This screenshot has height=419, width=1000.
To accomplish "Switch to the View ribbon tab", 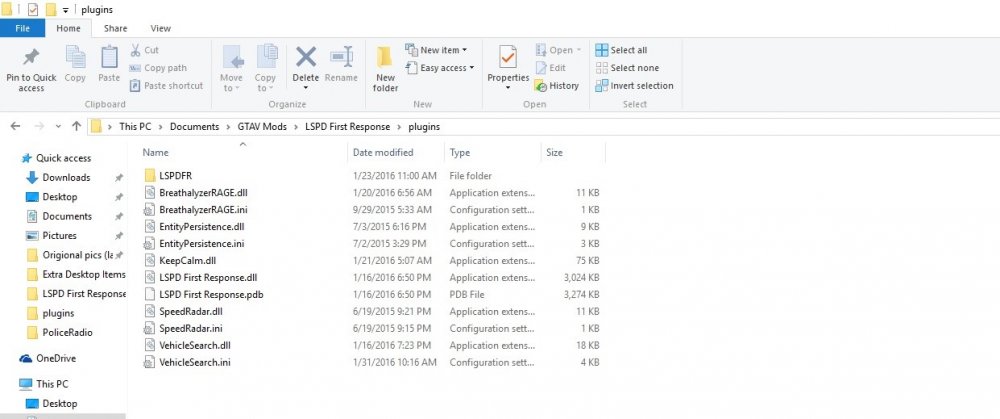I will tap(160, 28).
